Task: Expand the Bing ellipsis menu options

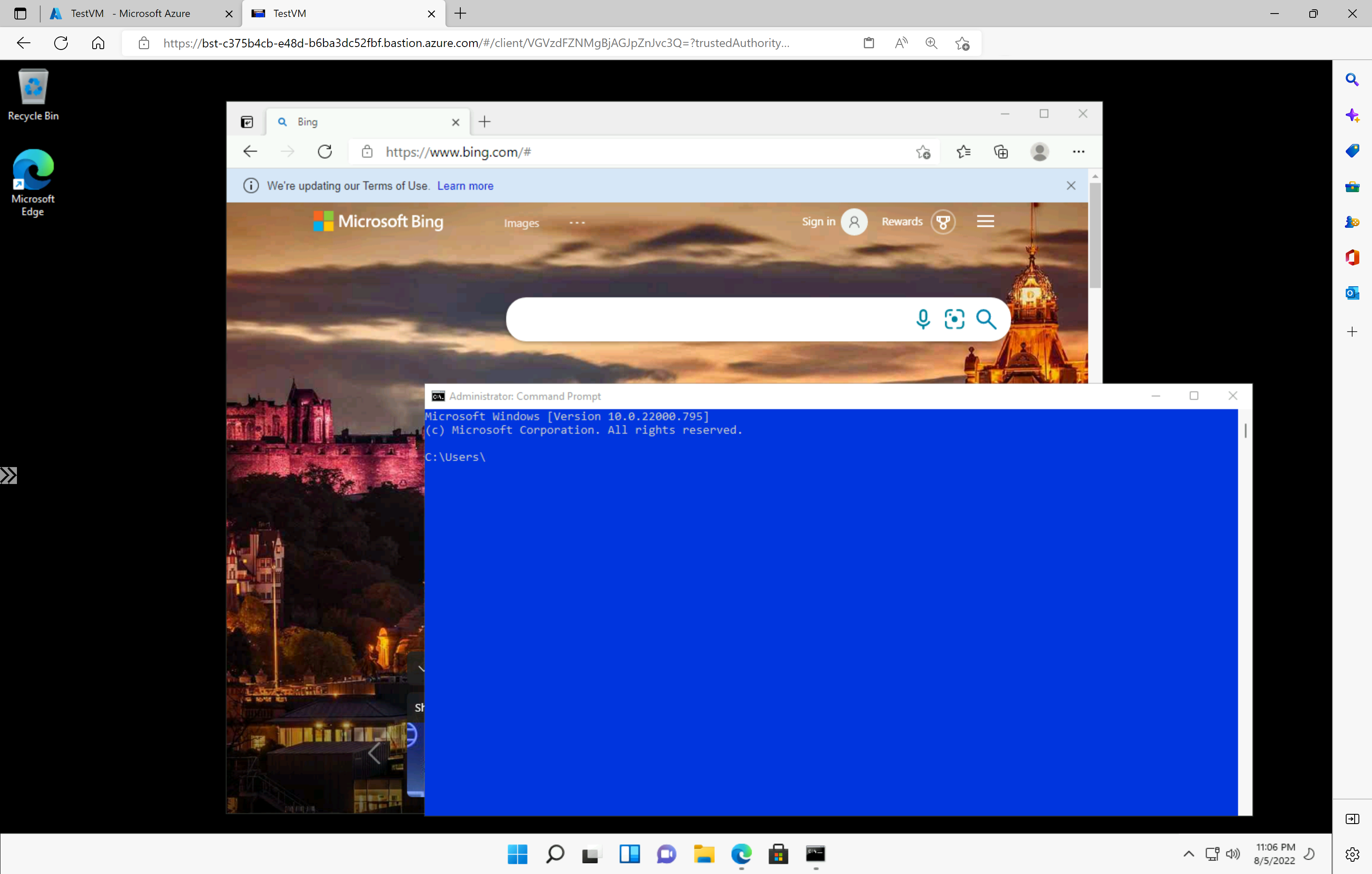Action: [x=576, y=222]
